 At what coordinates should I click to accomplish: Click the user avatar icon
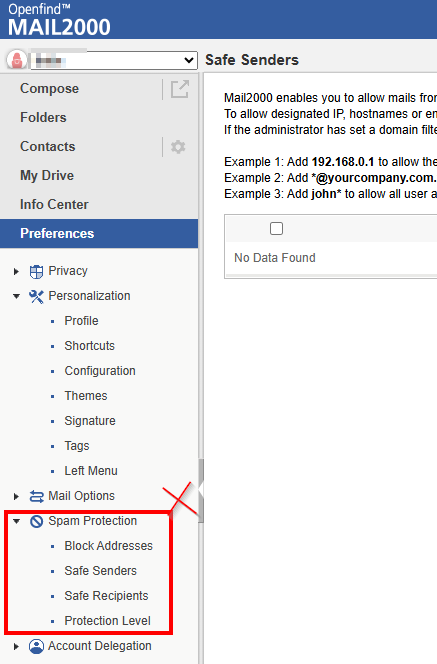click(x=17, y=60)
